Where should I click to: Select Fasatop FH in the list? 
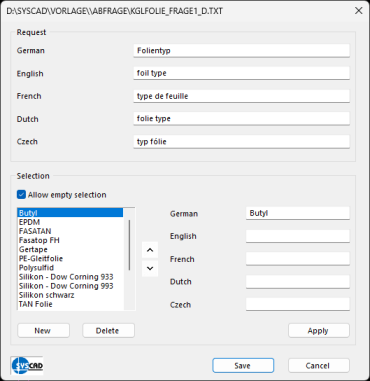point(70,240)
